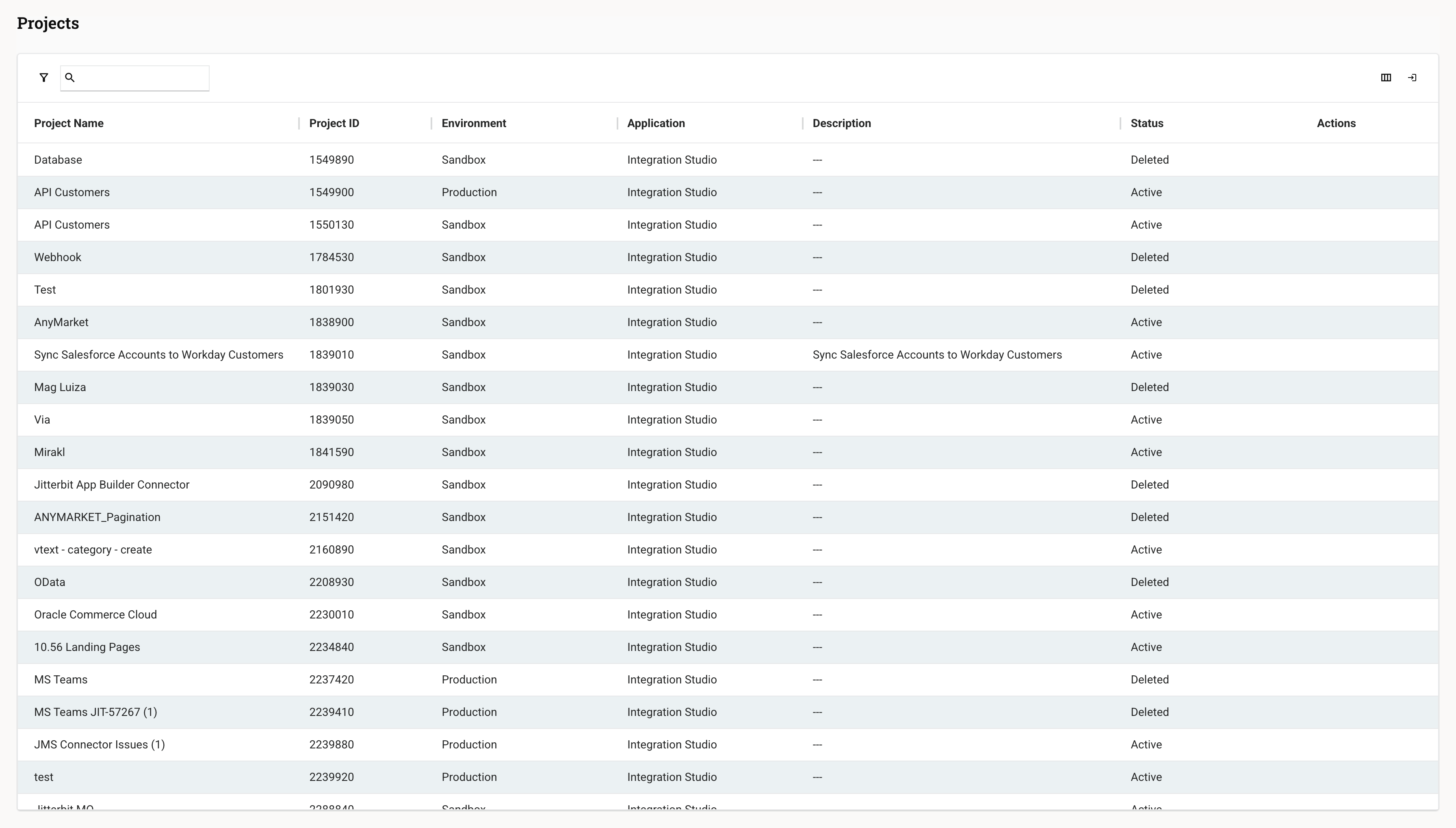The height and width of the screenshot is (828, 1456).
Task: Select the Oracle Commerce Cloud project row
Action: (95, 614)
